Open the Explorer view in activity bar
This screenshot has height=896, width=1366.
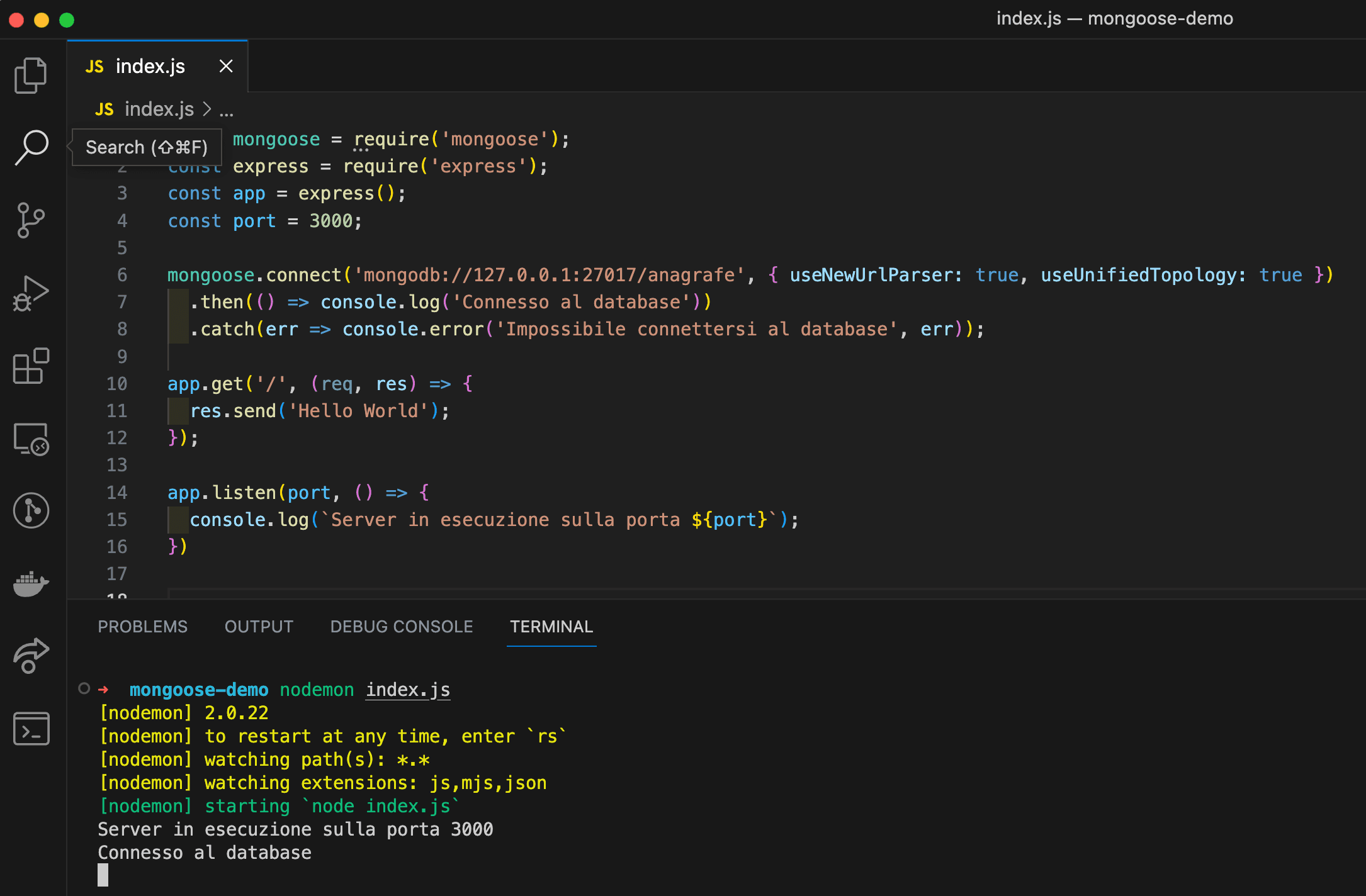(31, 76)
